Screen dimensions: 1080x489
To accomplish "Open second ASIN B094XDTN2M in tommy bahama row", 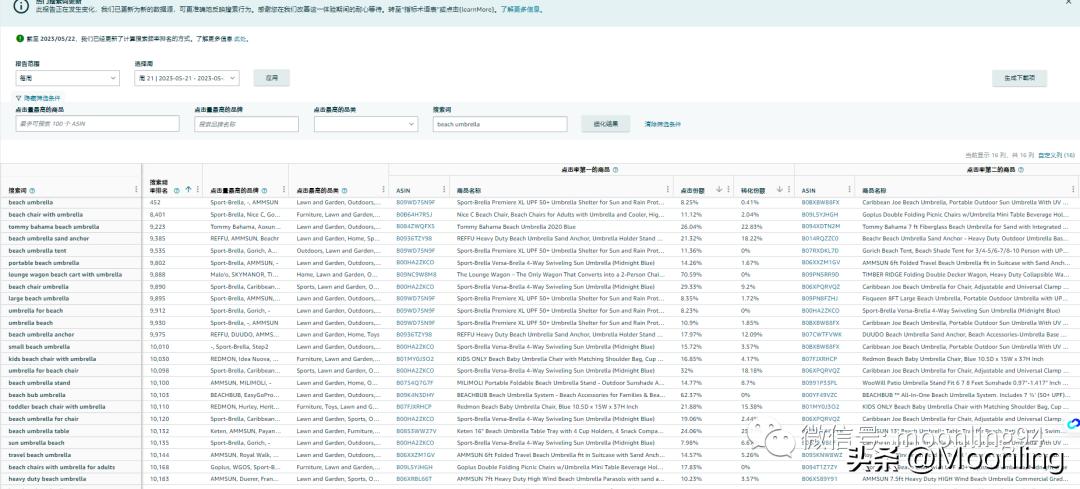I will click(821, 227).
